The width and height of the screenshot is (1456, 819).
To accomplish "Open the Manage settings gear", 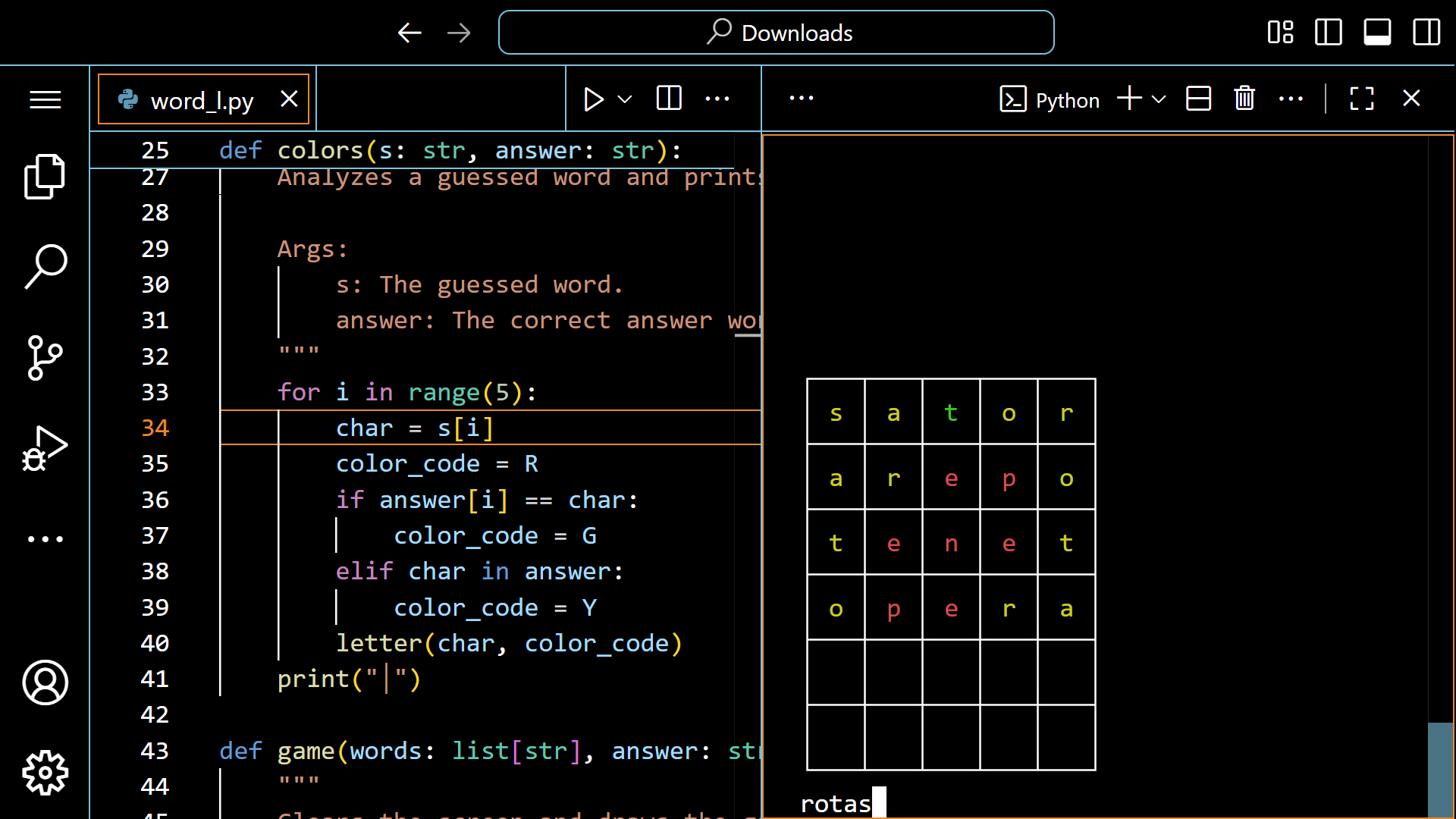I will tap(45, 773).
